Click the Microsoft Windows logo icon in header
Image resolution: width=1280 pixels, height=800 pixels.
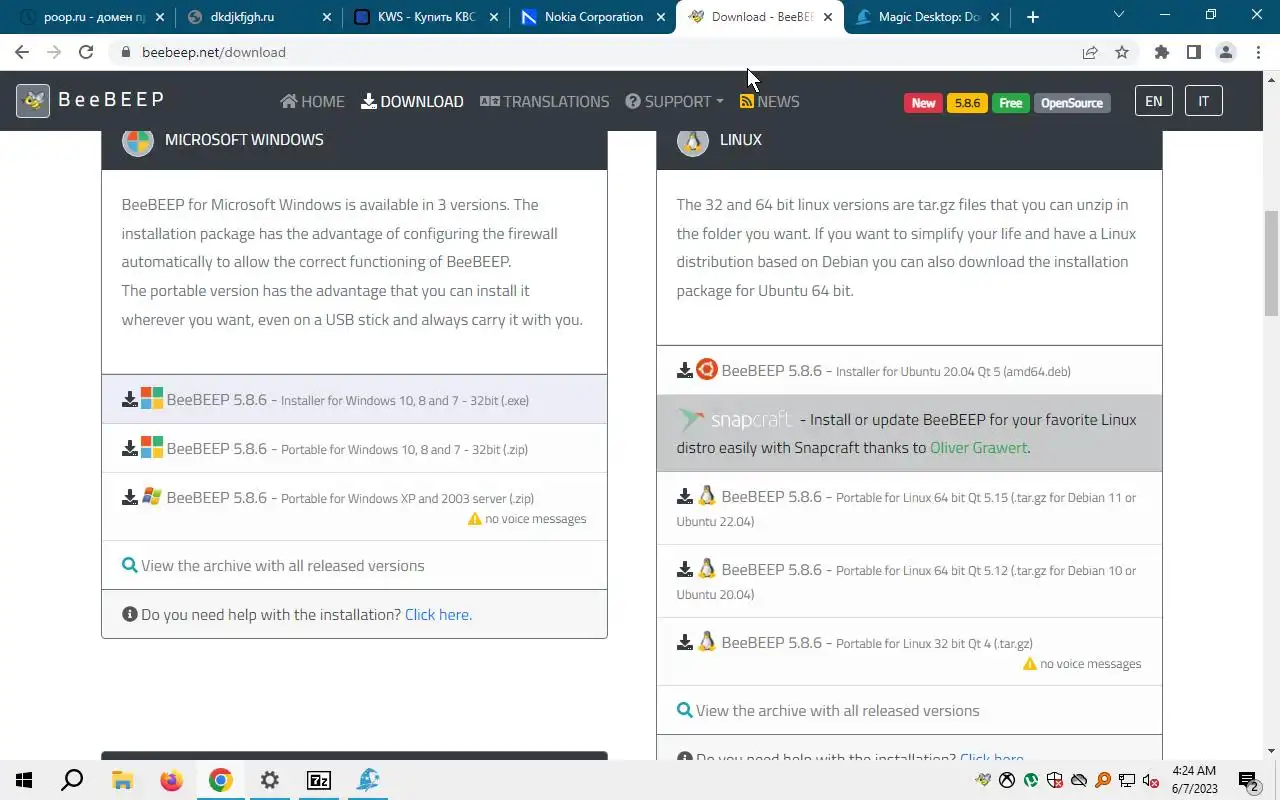[x=138, y=140]
